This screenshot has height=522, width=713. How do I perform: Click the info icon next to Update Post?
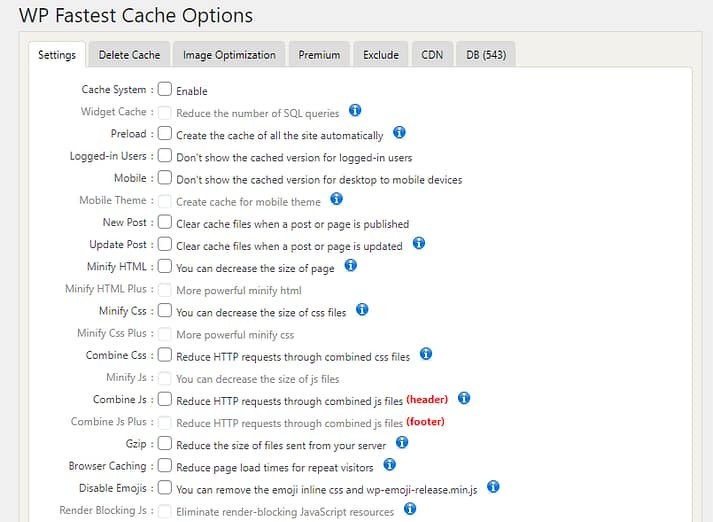click(419, 243)
